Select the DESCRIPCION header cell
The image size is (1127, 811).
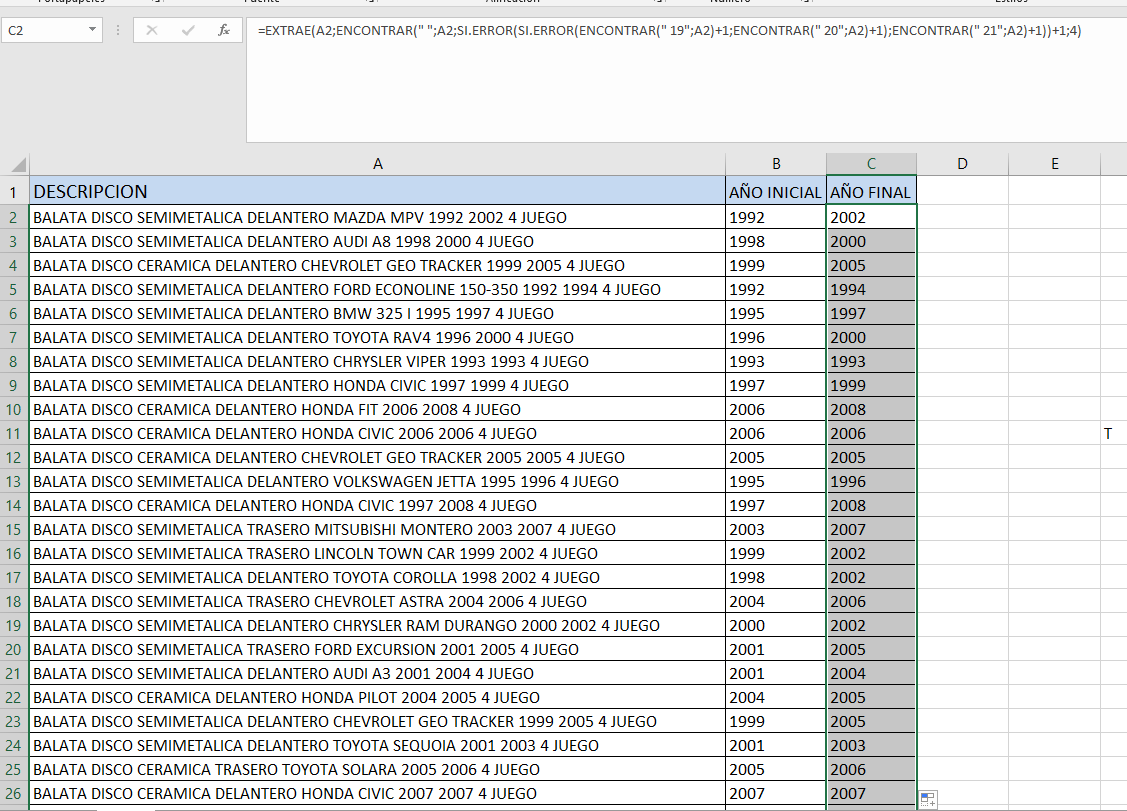click(377, 191)
